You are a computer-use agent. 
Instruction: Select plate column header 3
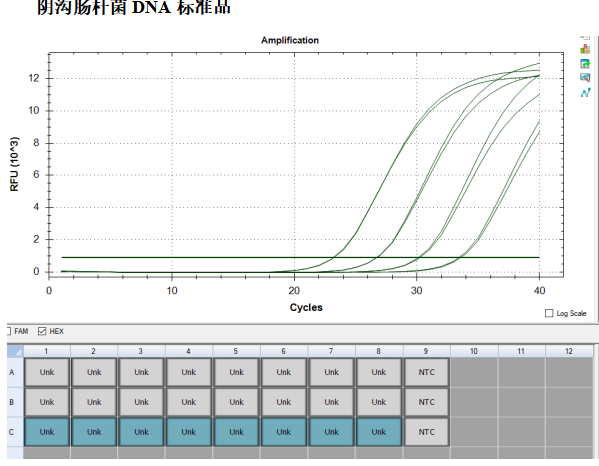[141, 351]
